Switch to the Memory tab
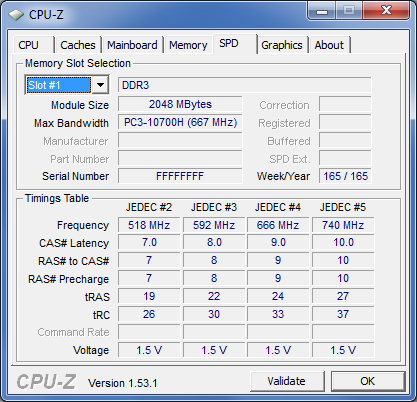 pos(188,45)
